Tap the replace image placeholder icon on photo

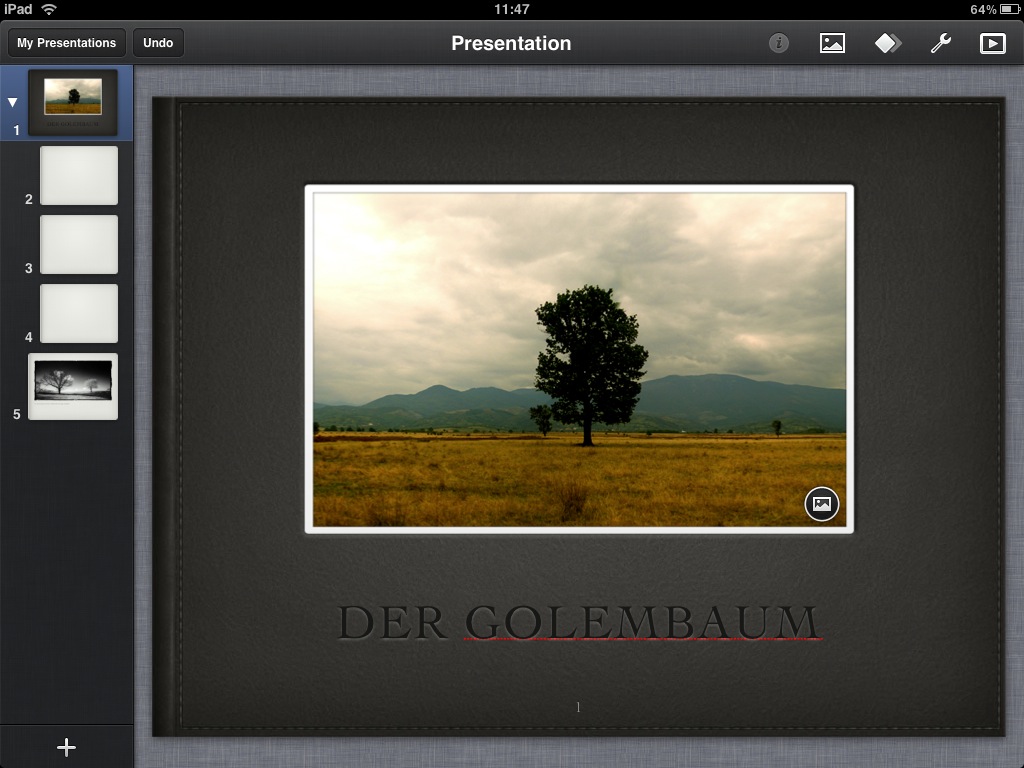click(822, 504)
